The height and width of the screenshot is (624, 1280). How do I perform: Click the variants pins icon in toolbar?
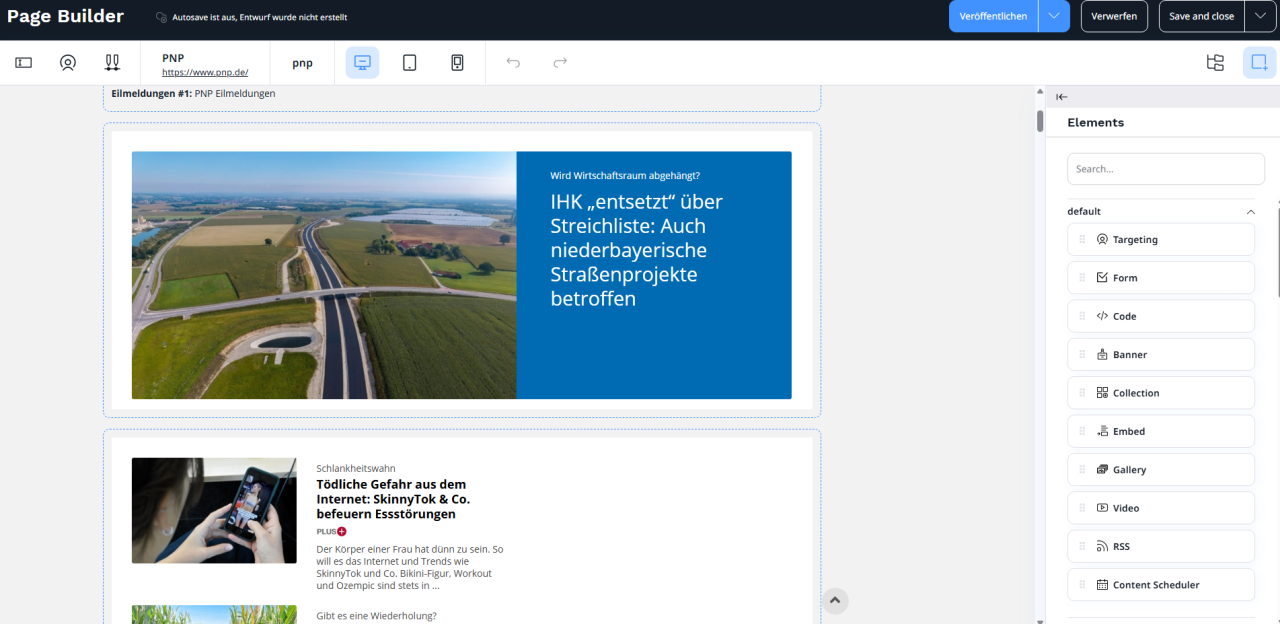112,62
